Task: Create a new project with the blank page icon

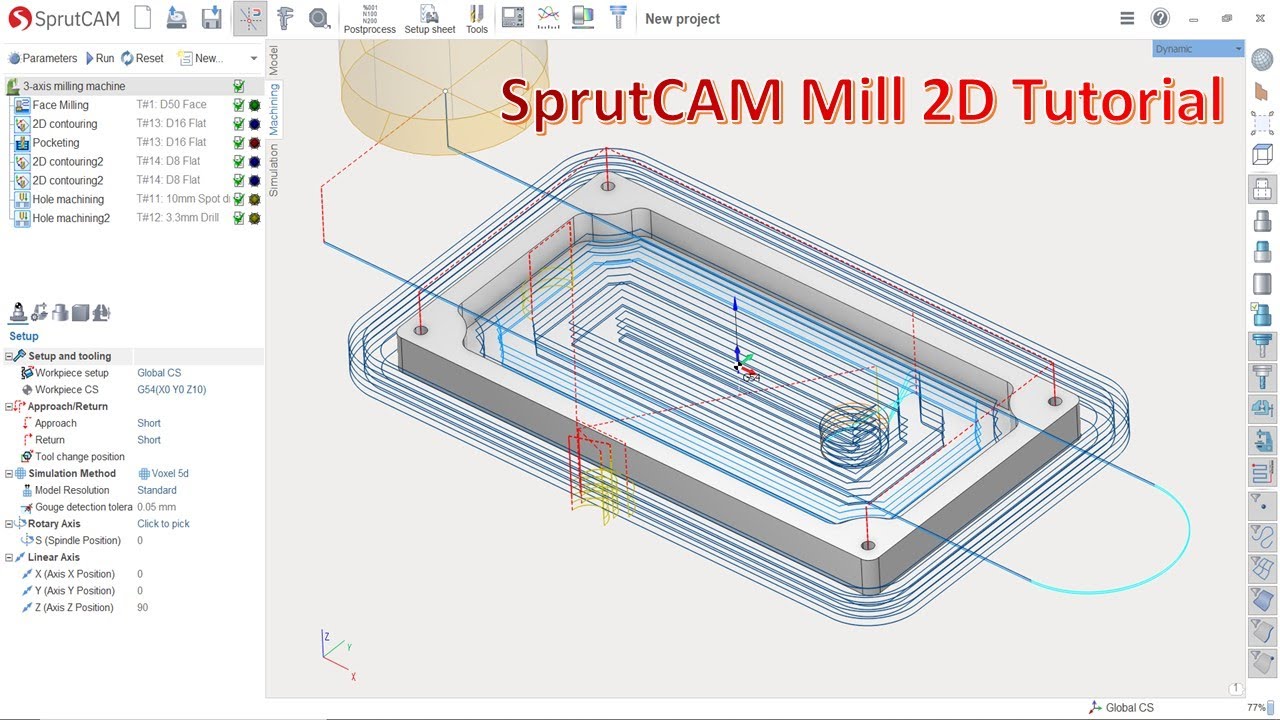Action: (x=143, y=18)
